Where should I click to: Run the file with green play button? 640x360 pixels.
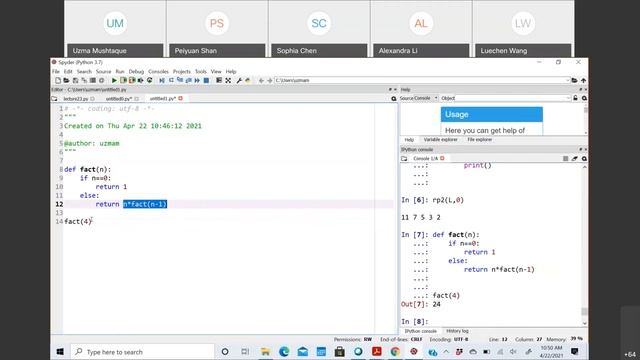point(114,80)
